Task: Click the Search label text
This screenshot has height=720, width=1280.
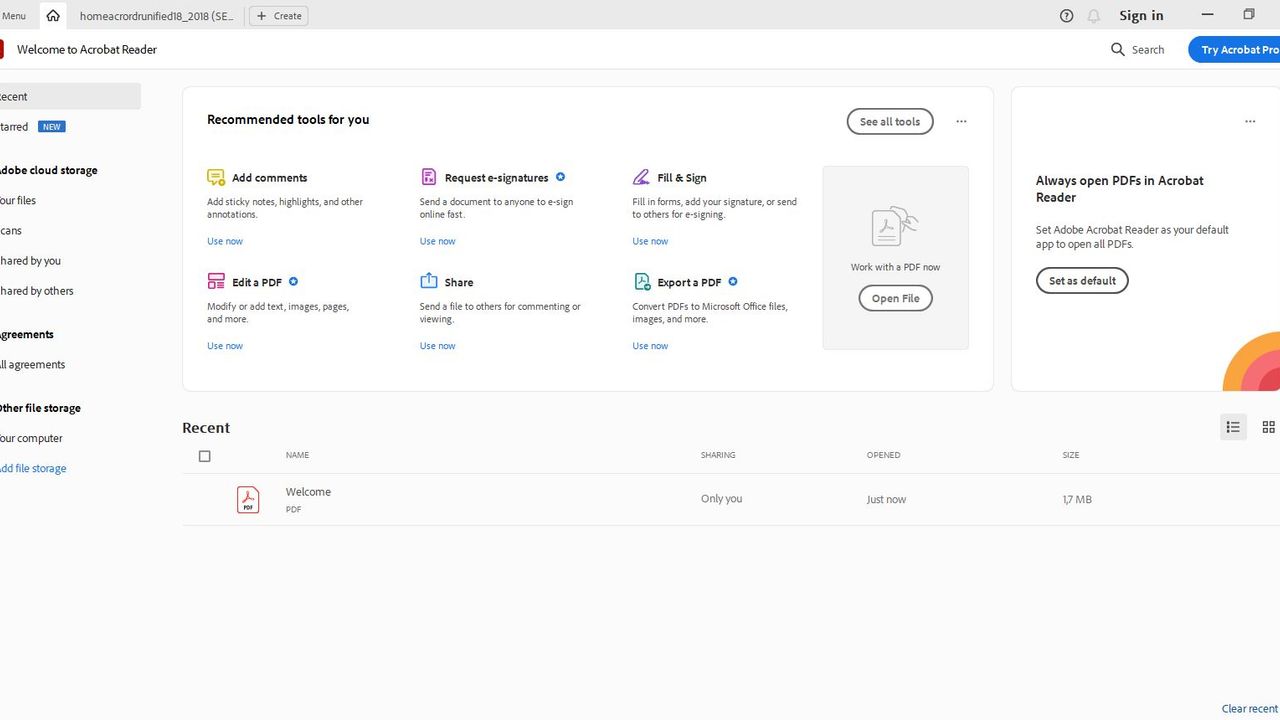Action: click(1148, 49)
